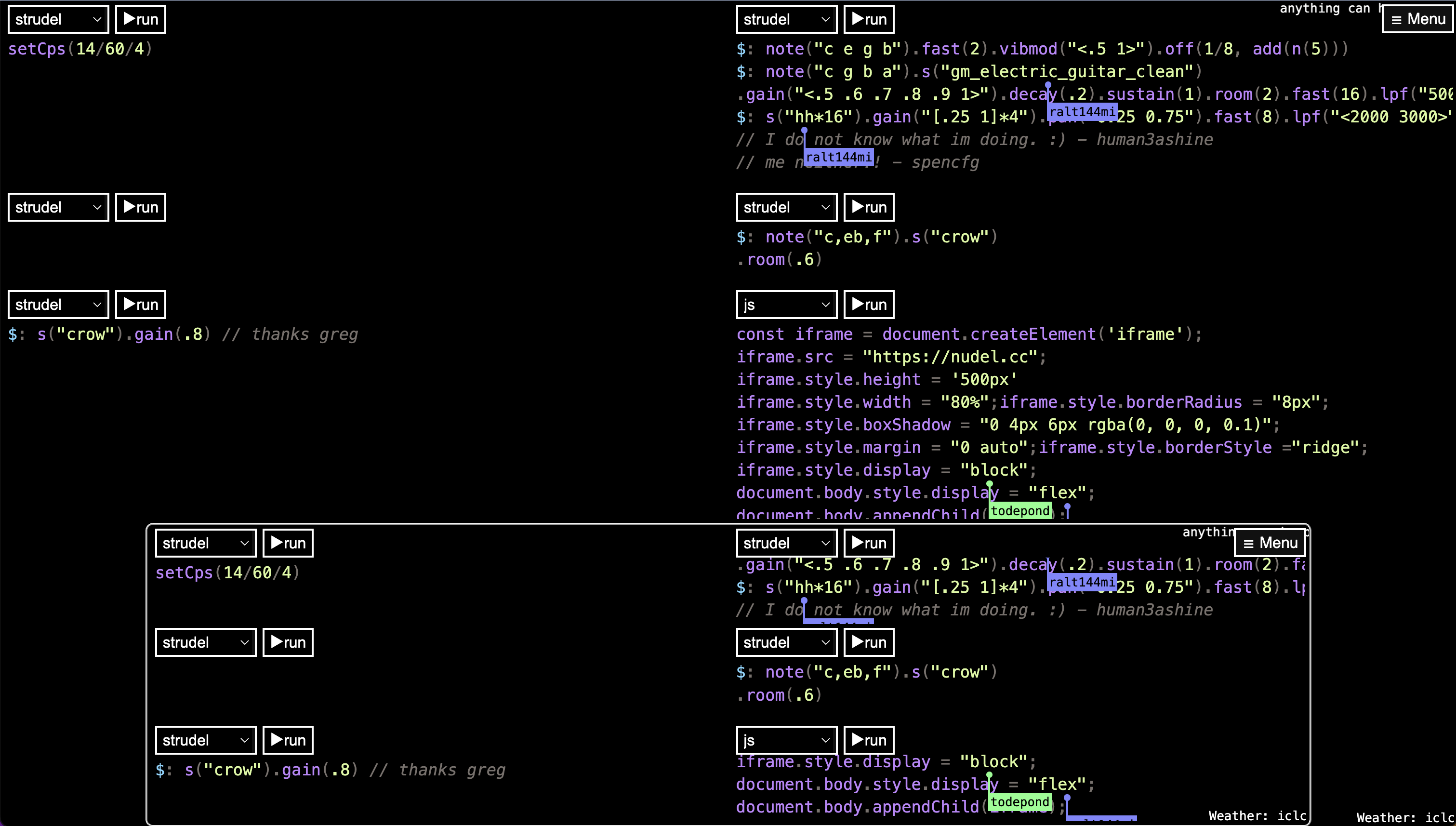Screen dimensions: 1456x826
Task: Click '.room(.6)' line in embedded frame
Action: click(780, 695)
